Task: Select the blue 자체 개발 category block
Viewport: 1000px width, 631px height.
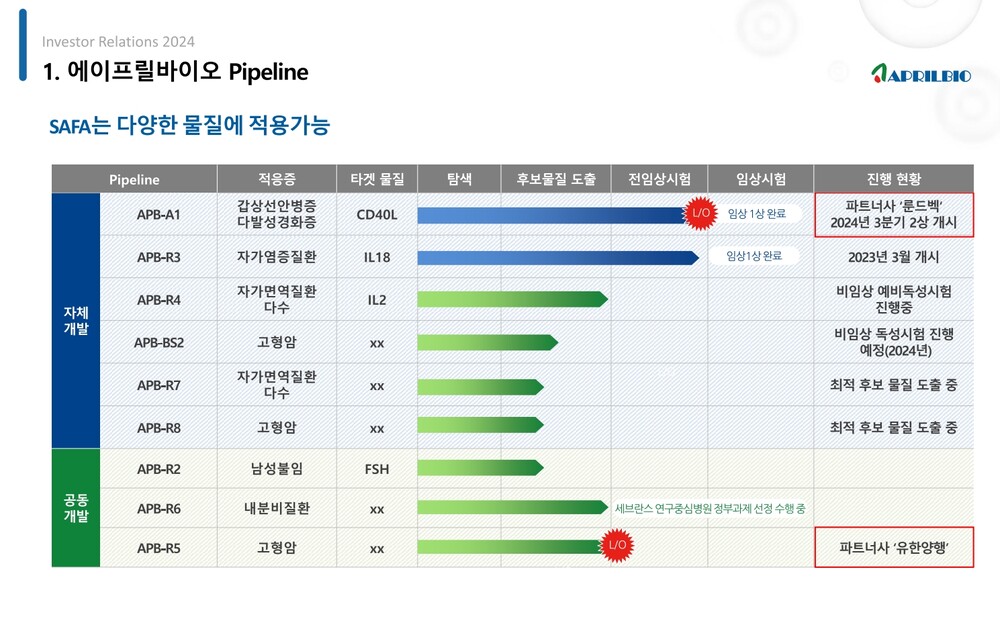Action: [x=76, y=320]
